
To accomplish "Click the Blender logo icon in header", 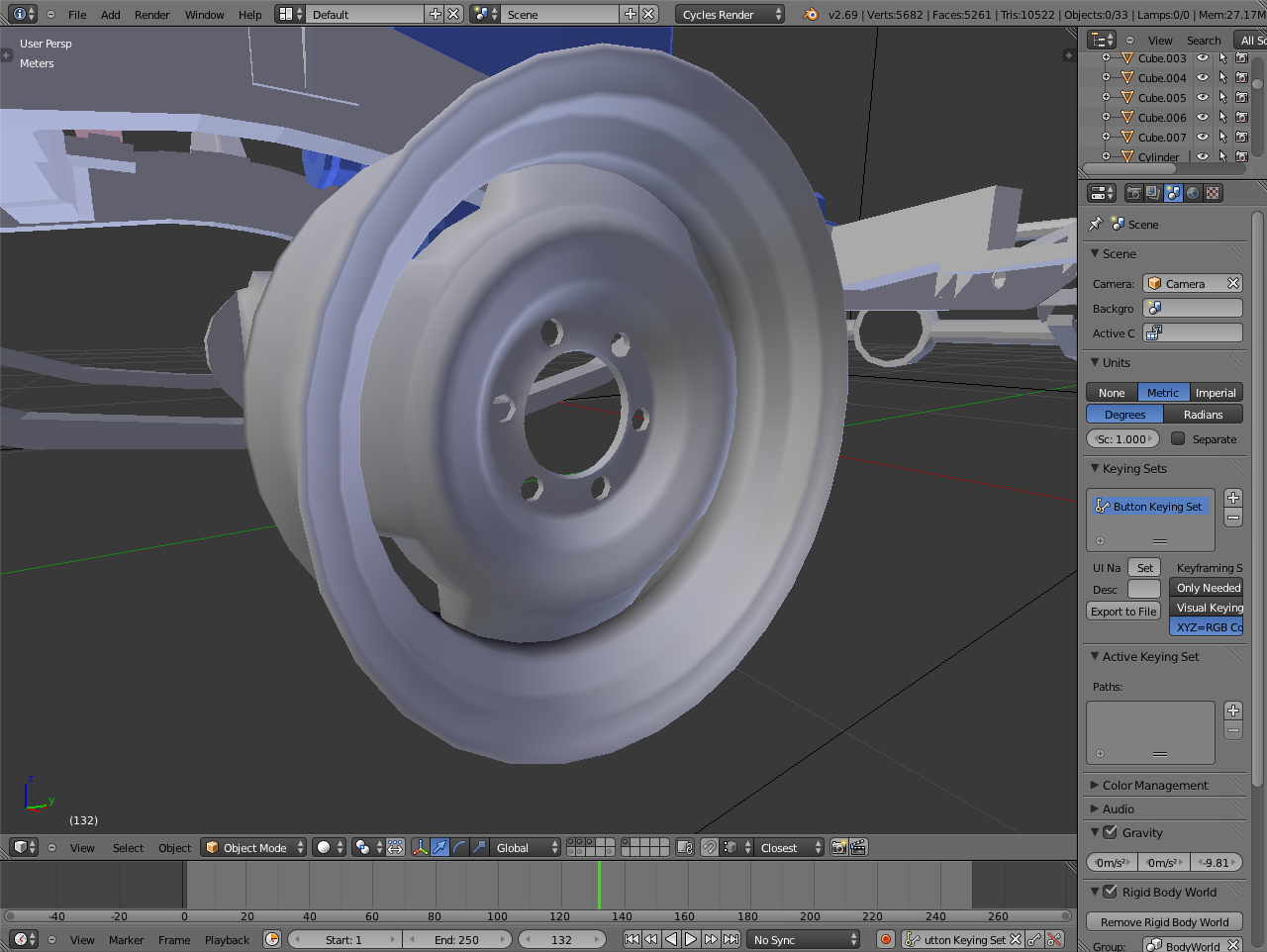I will 811,14.
